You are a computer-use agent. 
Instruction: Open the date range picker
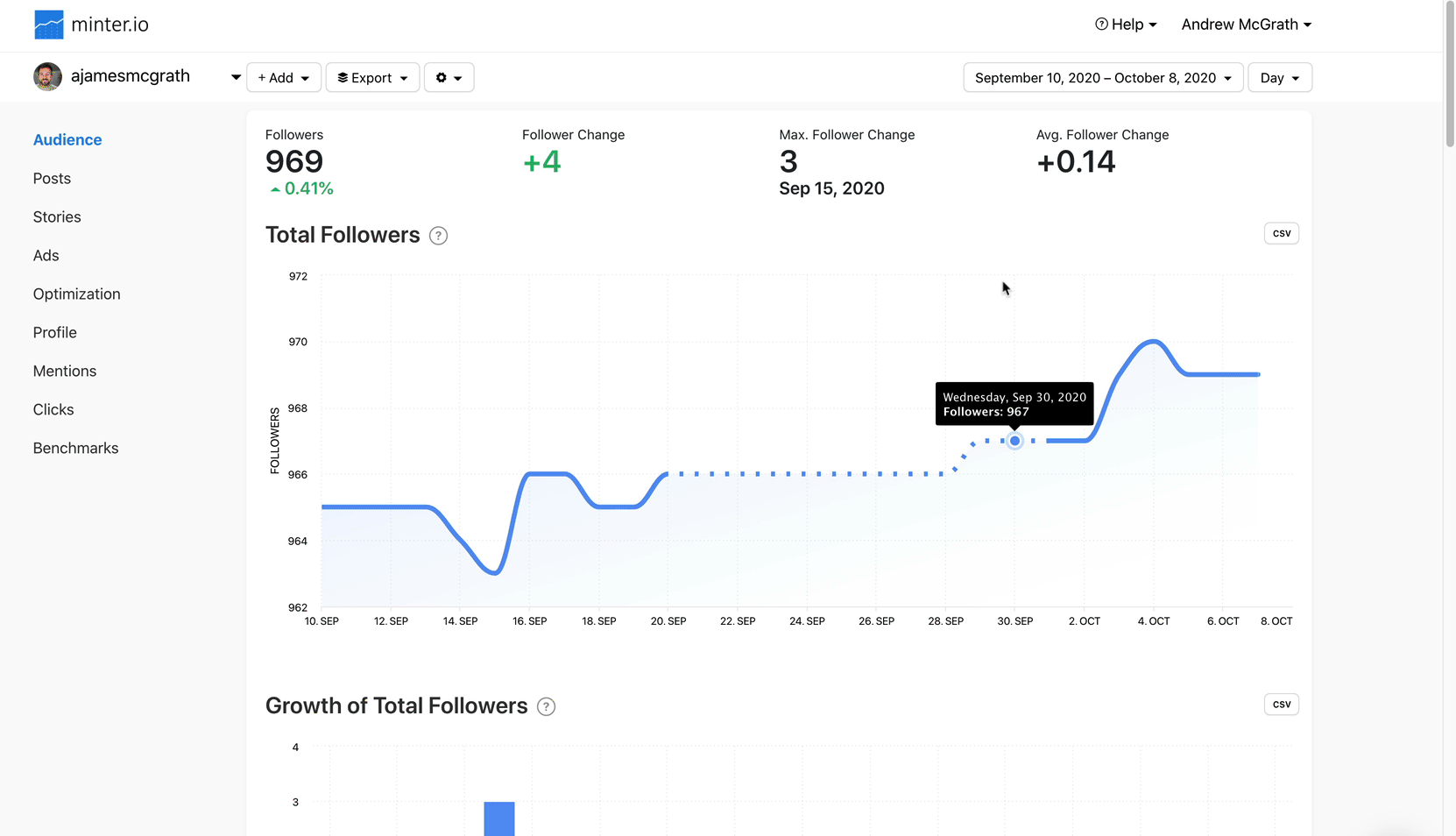coord(1102,78)
